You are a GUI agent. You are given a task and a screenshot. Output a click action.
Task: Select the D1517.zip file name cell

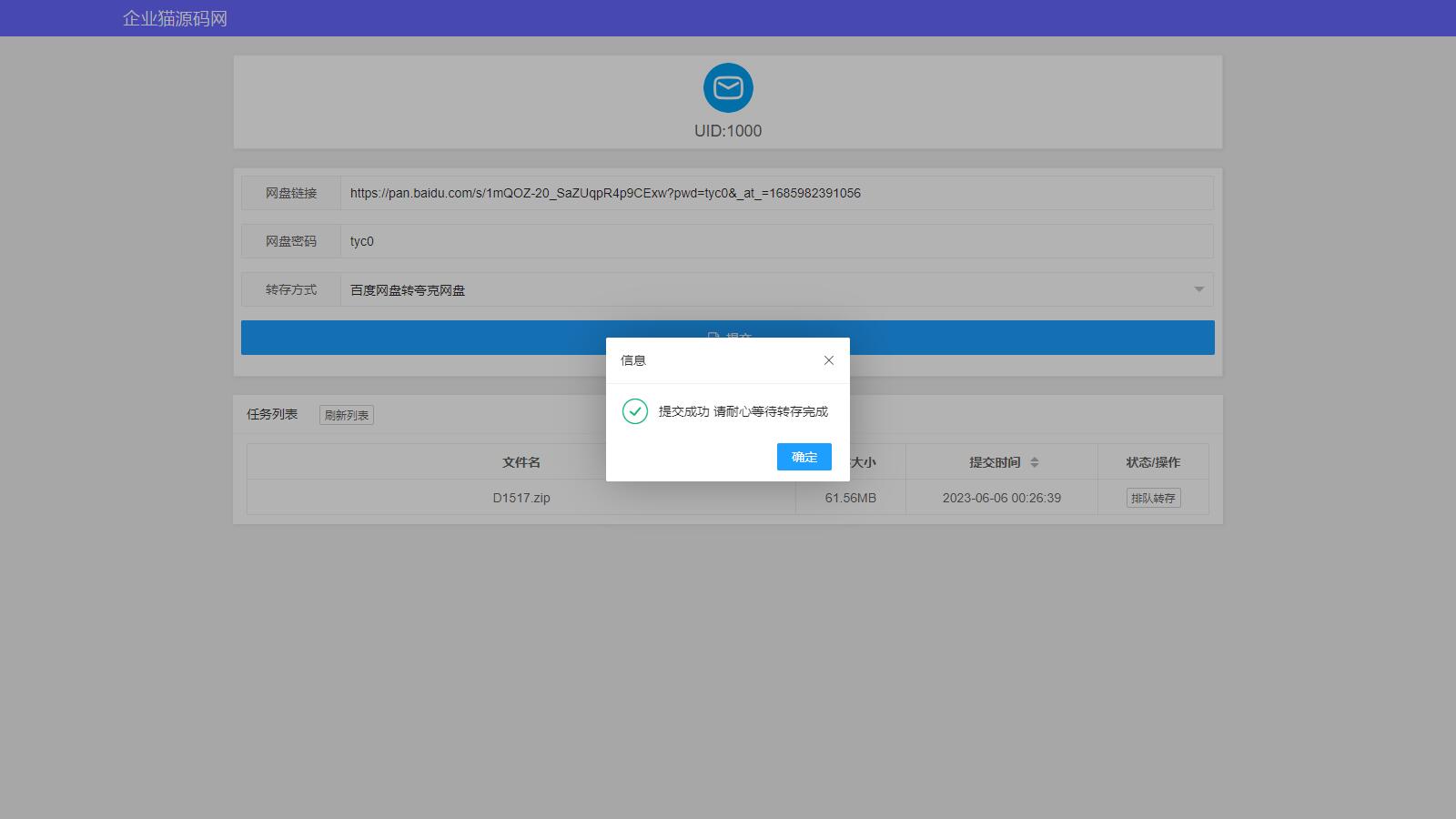521,498
